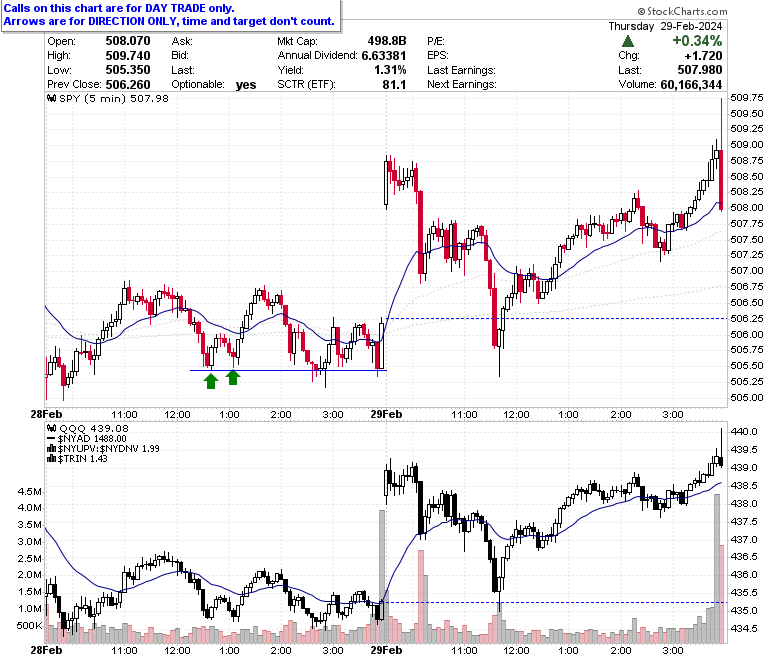Click the bar icon before $NYUPV:$NYDNV
This screenshot has height=659, width=780.
click(51, 449)
